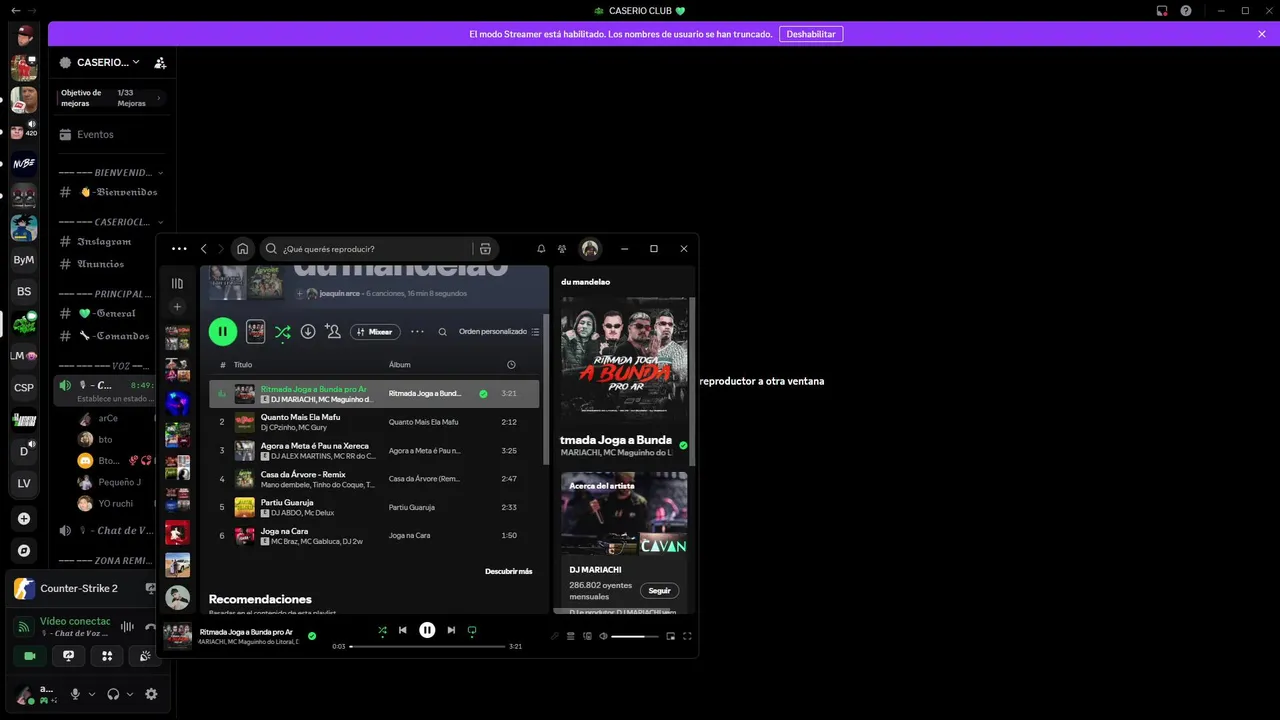1280x720 pixels.
Task: Mute Discord microphone
Action: (75, 694)
